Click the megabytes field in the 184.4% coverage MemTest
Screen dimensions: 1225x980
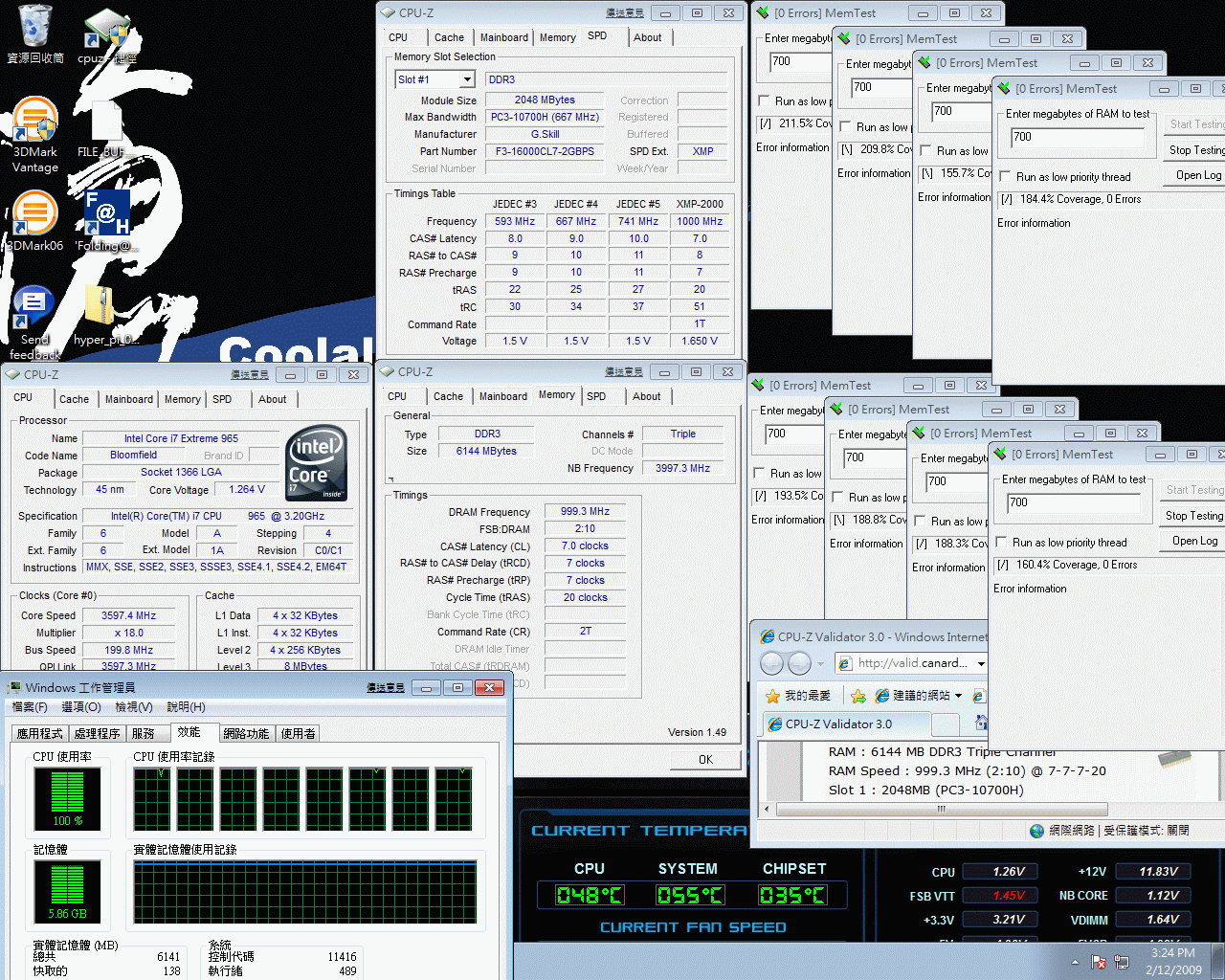[x=1078, y=137]
